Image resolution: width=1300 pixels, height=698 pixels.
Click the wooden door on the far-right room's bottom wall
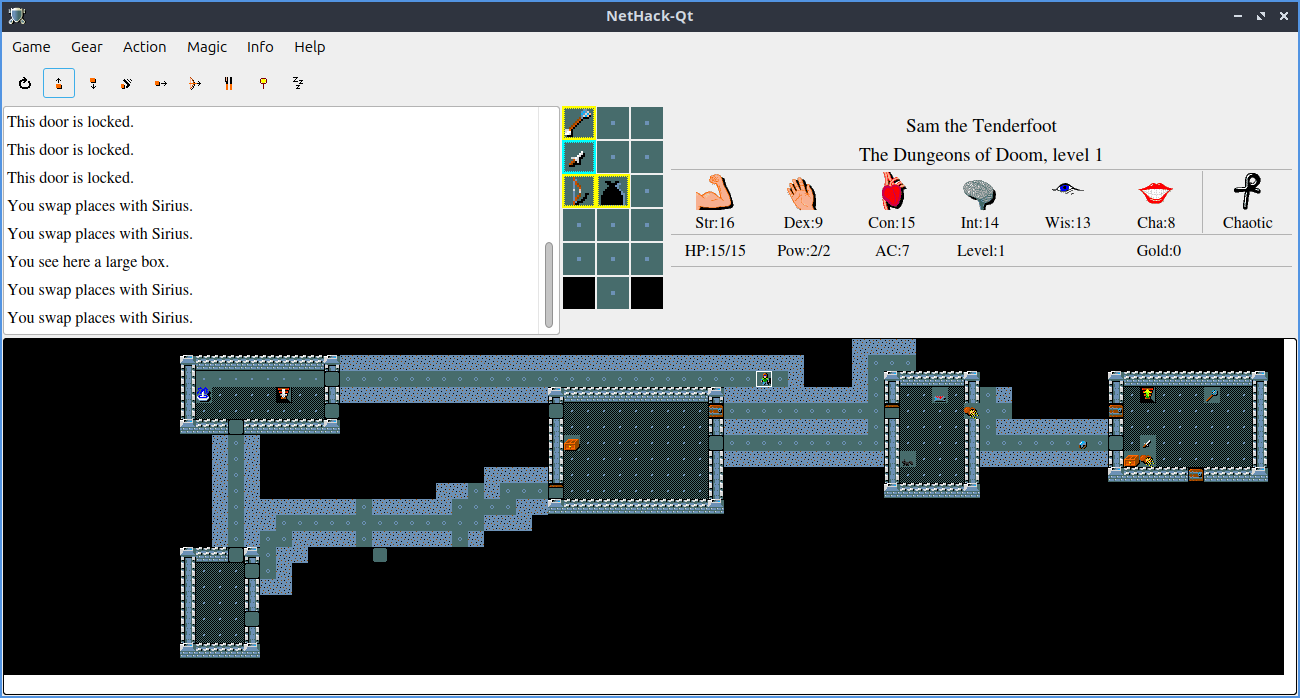pos(1196,475)
